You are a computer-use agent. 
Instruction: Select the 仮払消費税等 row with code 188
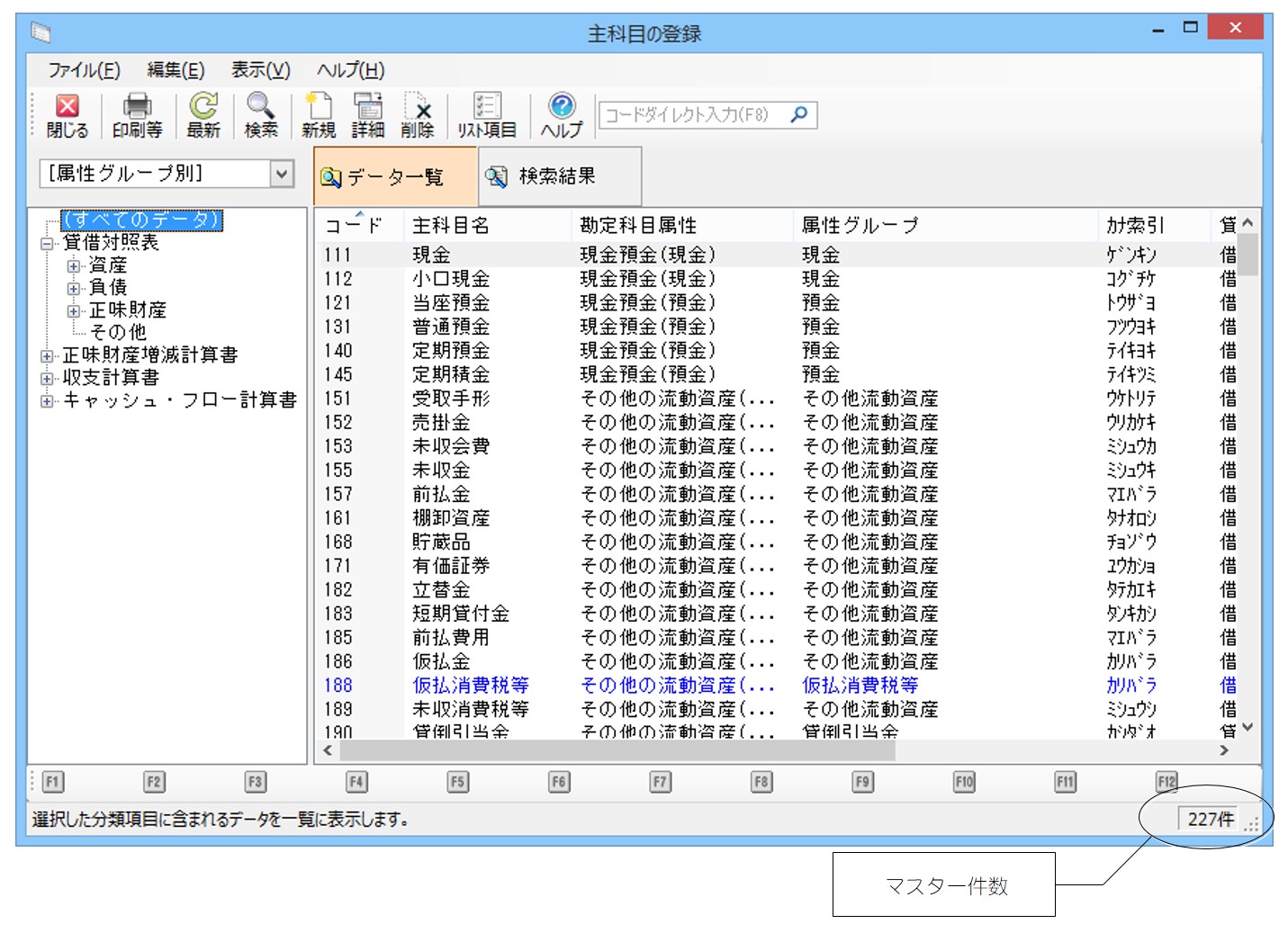(x=470, y=686)
